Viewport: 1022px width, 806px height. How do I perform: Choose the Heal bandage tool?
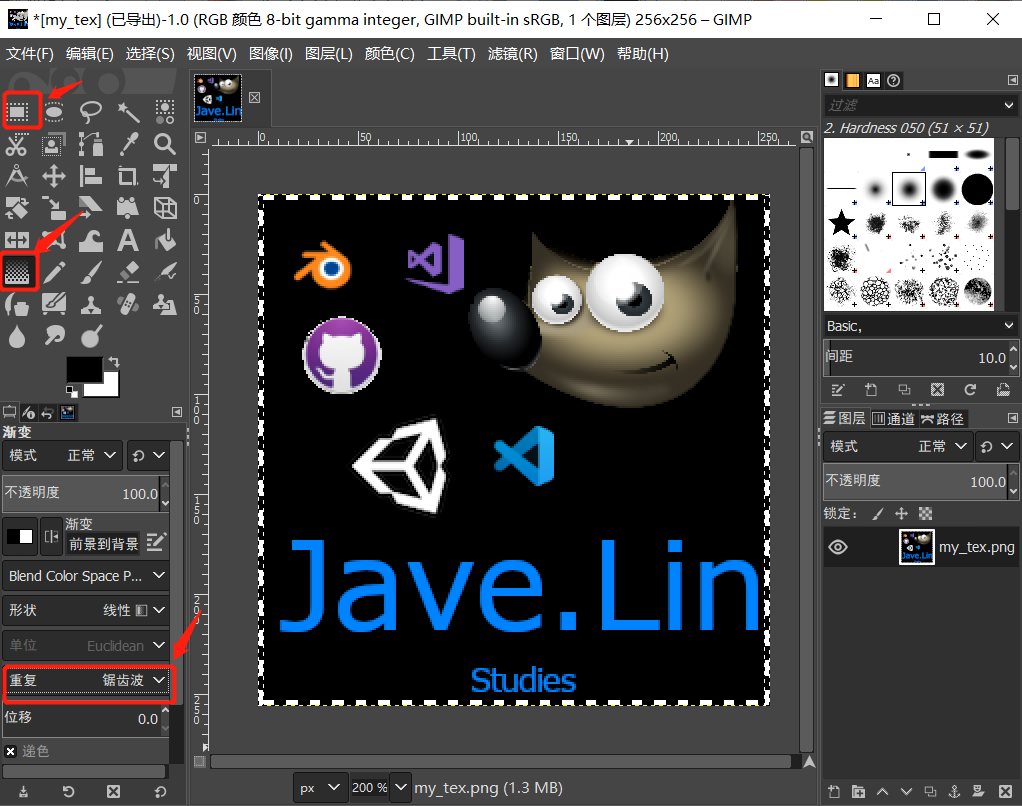(128, 304)
